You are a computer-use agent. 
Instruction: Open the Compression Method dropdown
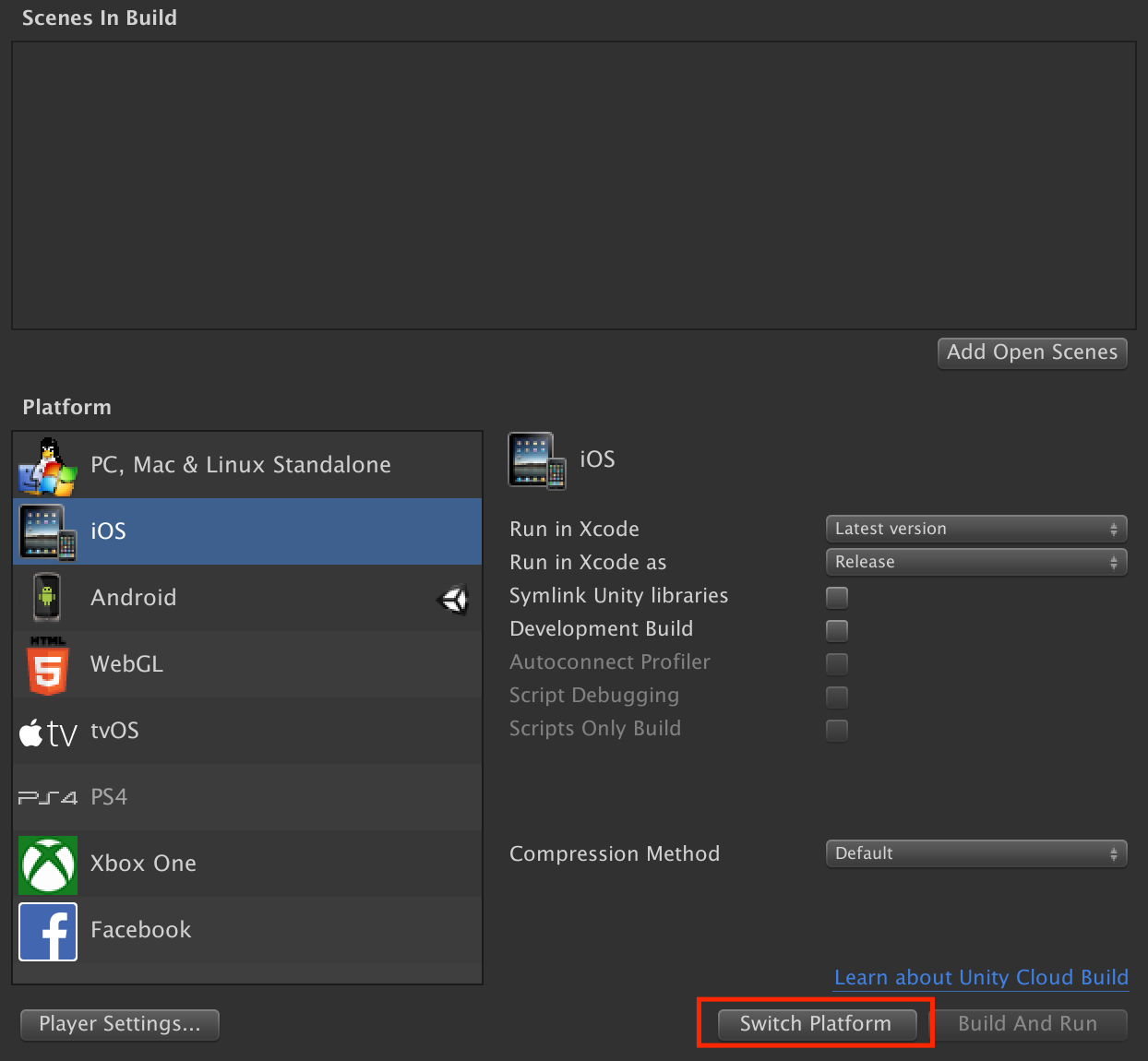tap(976, 853)
